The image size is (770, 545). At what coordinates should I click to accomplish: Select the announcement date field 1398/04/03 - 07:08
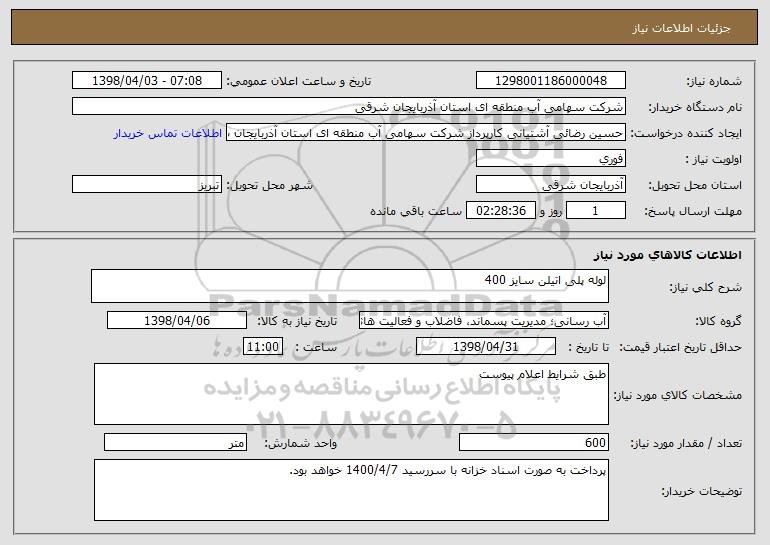pyautogui.click(x=147, y=80)
